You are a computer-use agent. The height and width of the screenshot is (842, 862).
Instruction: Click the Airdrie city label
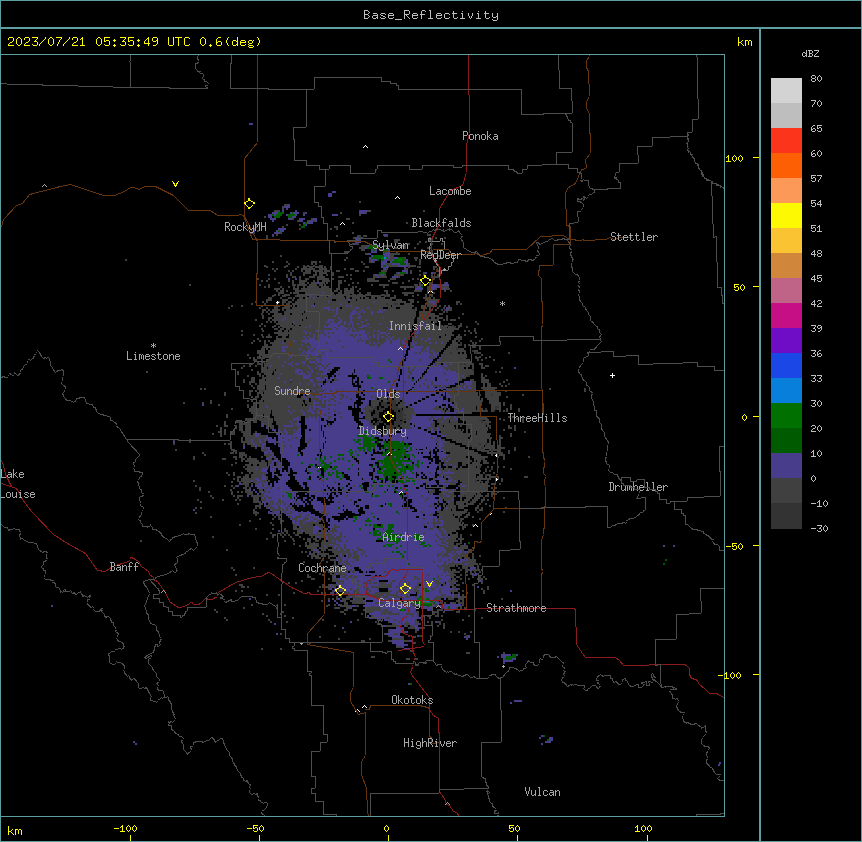(x=403, y=537)
